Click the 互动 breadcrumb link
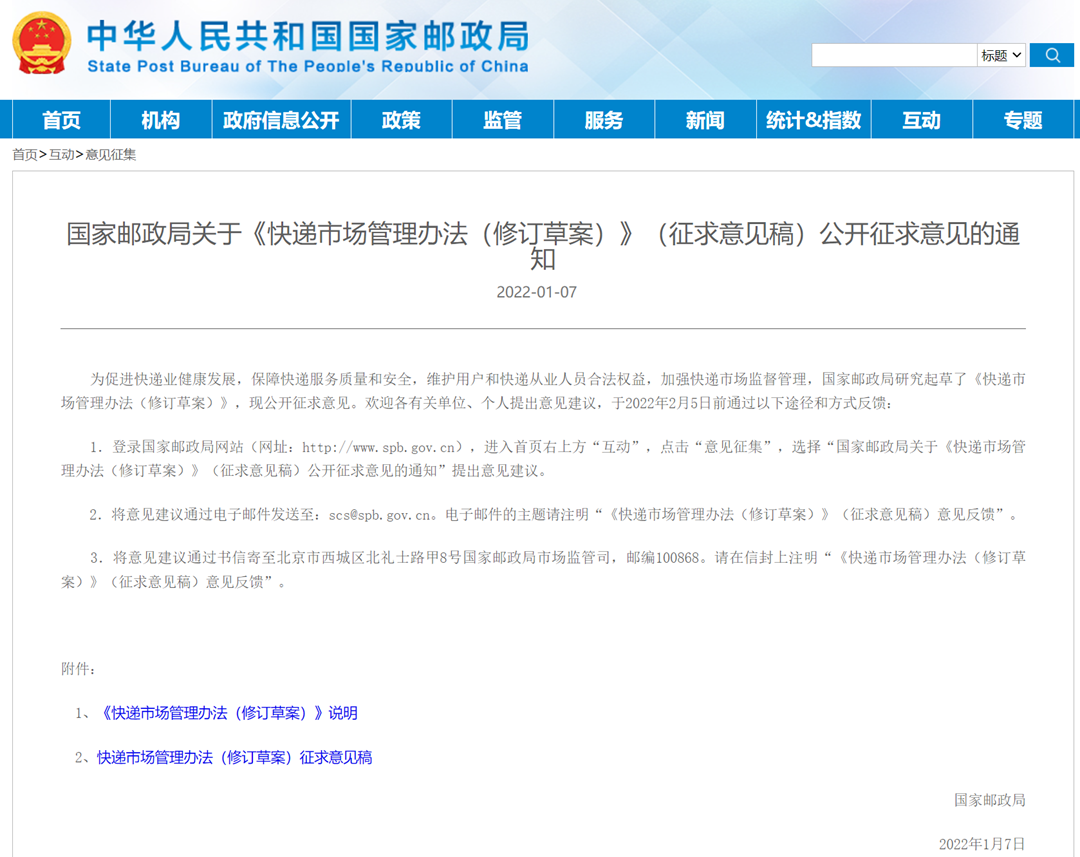This screenshot has width=1080, height=857. [x=61, y=155]
